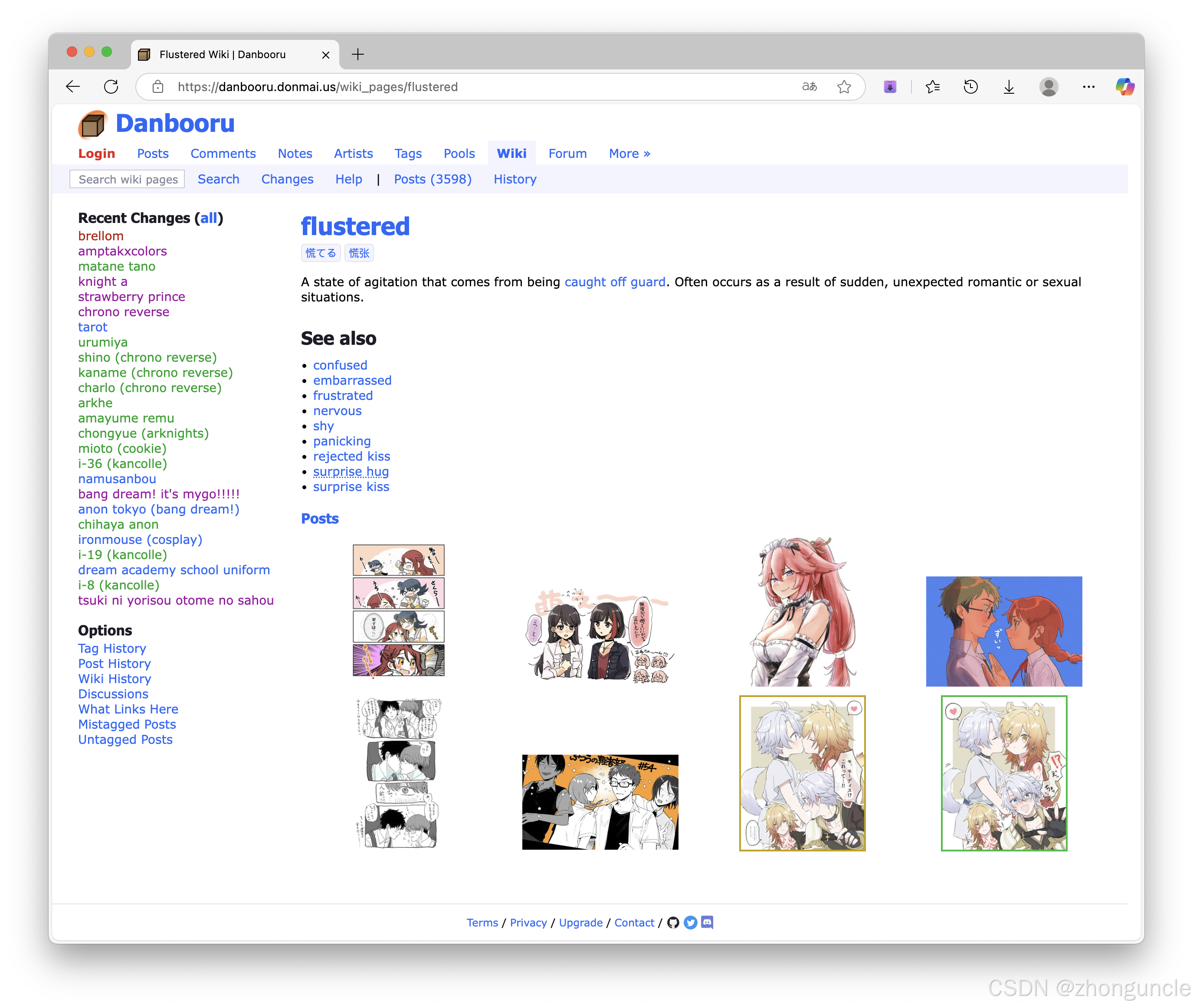Open the Danbooru cube logo homepage
This screenshot has height=1008, width=1193.
click(x=92, y=124)
